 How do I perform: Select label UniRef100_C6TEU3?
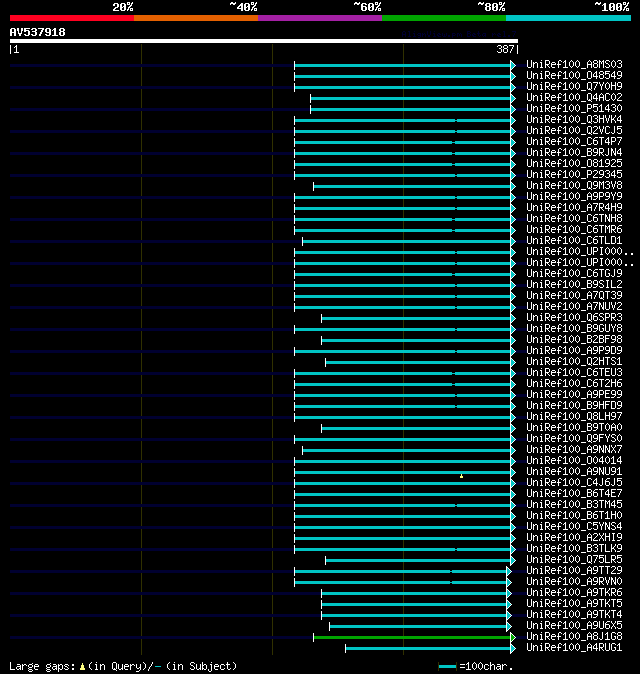click(x=574, y=373)
